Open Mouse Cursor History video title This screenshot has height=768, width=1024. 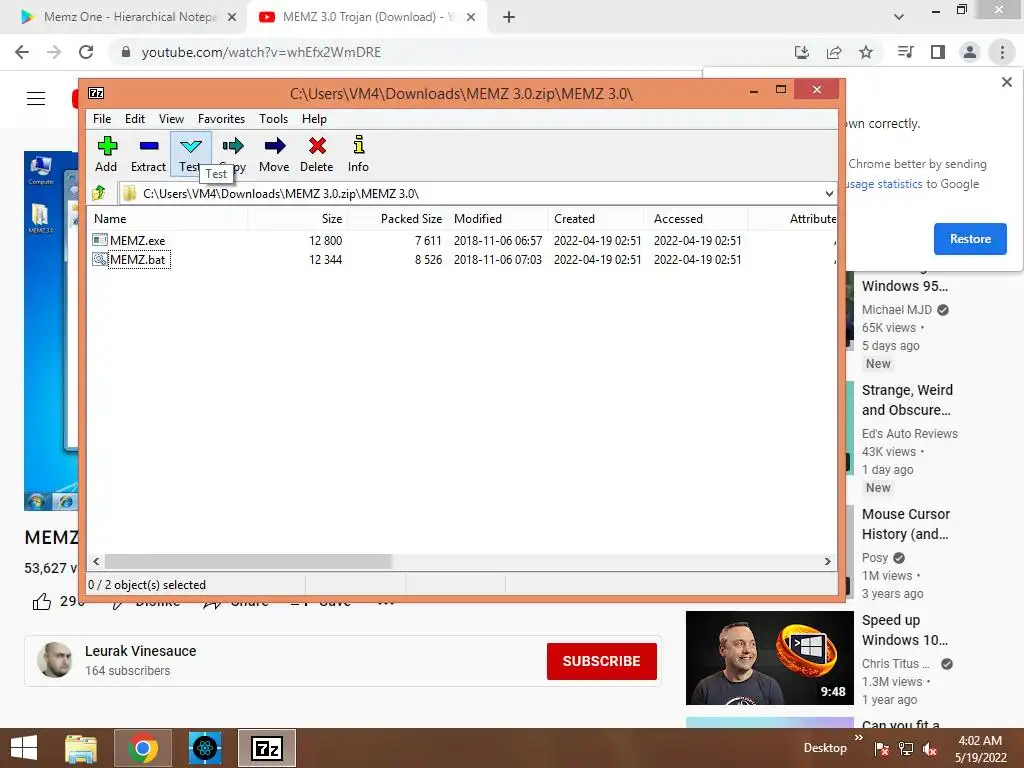(x=906, y=524)
